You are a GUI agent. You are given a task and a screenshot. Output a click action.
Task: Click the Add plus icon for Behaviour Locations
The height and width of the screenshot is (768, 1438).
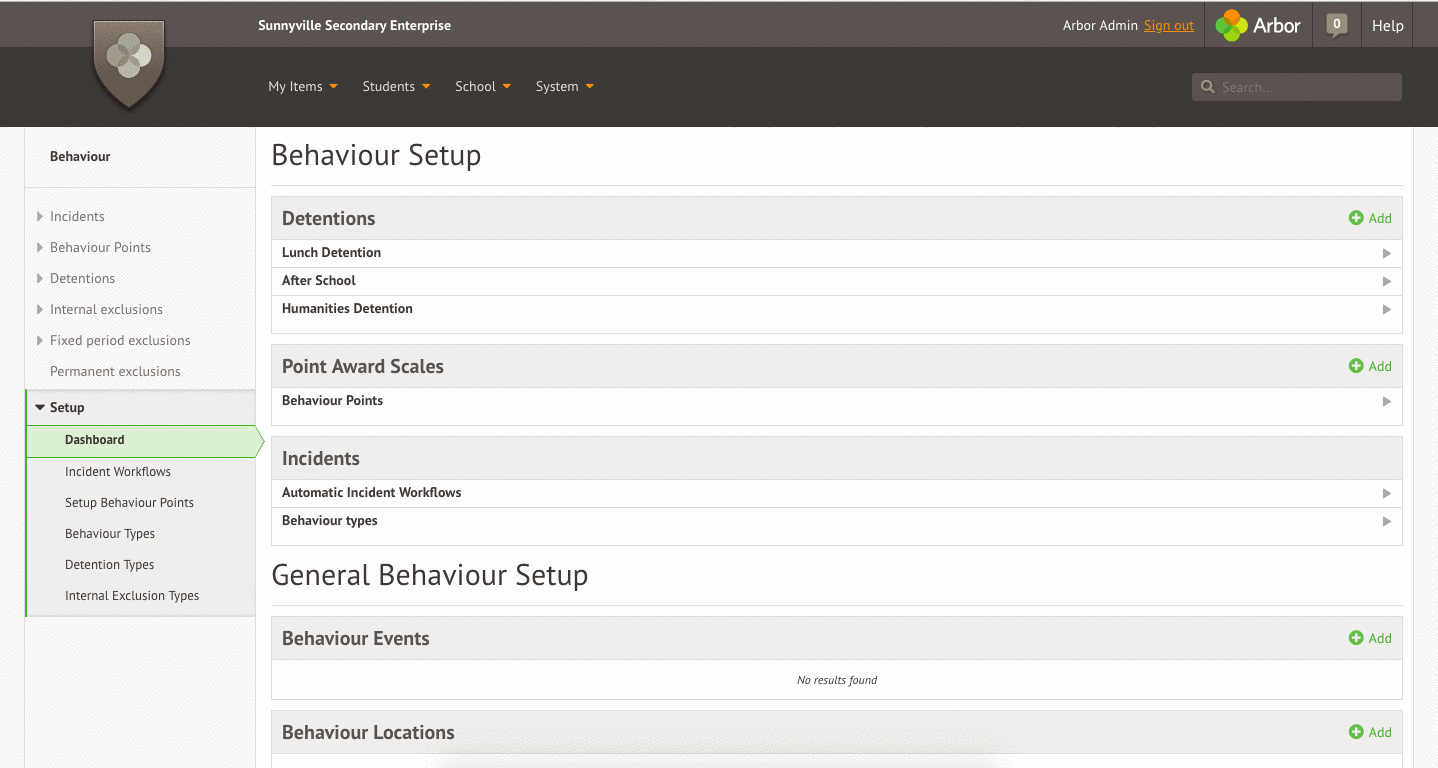click(1356, 732)
